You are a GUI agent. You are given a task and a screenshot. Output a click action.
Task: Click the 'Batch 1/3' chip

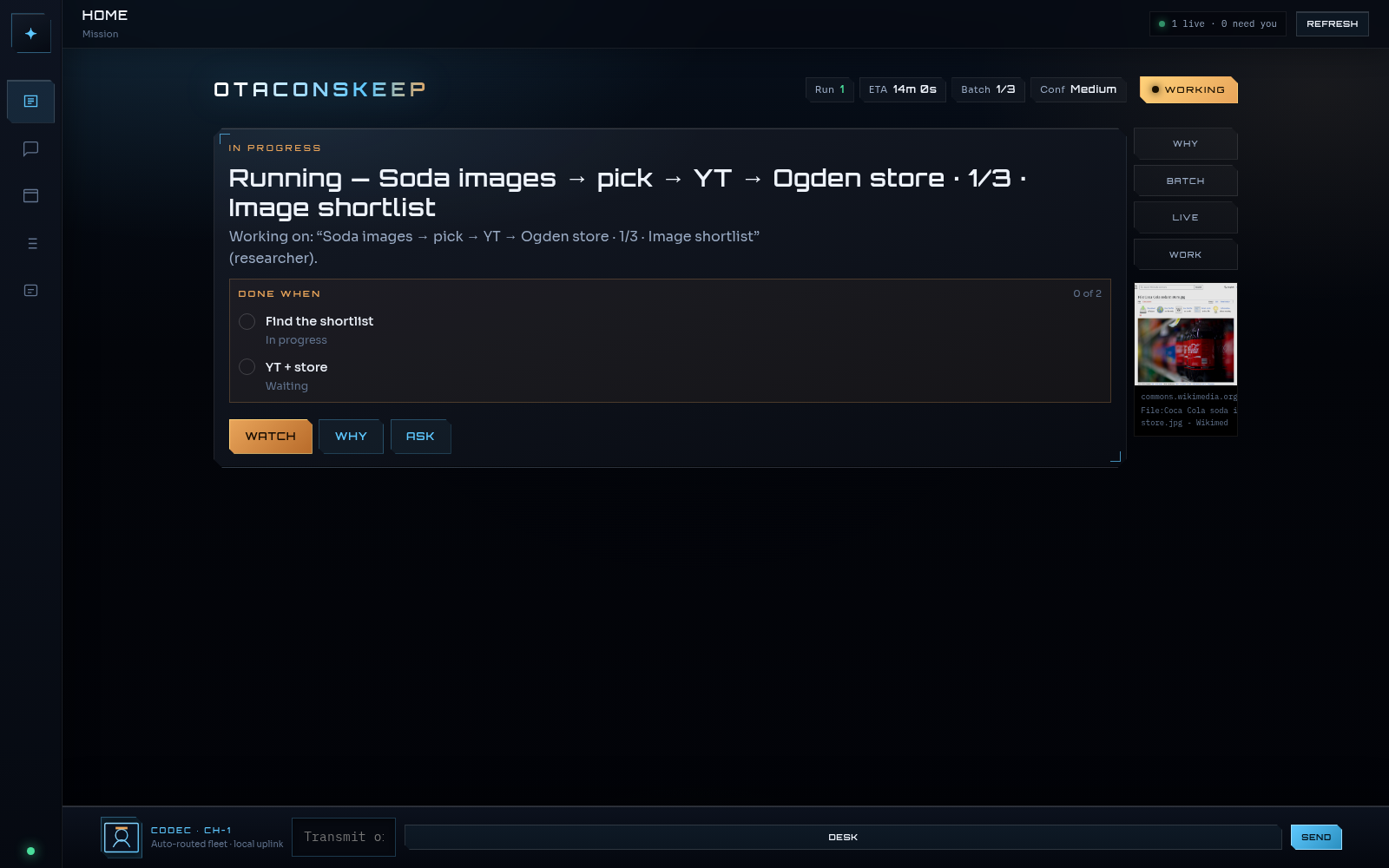click(988, 89)
